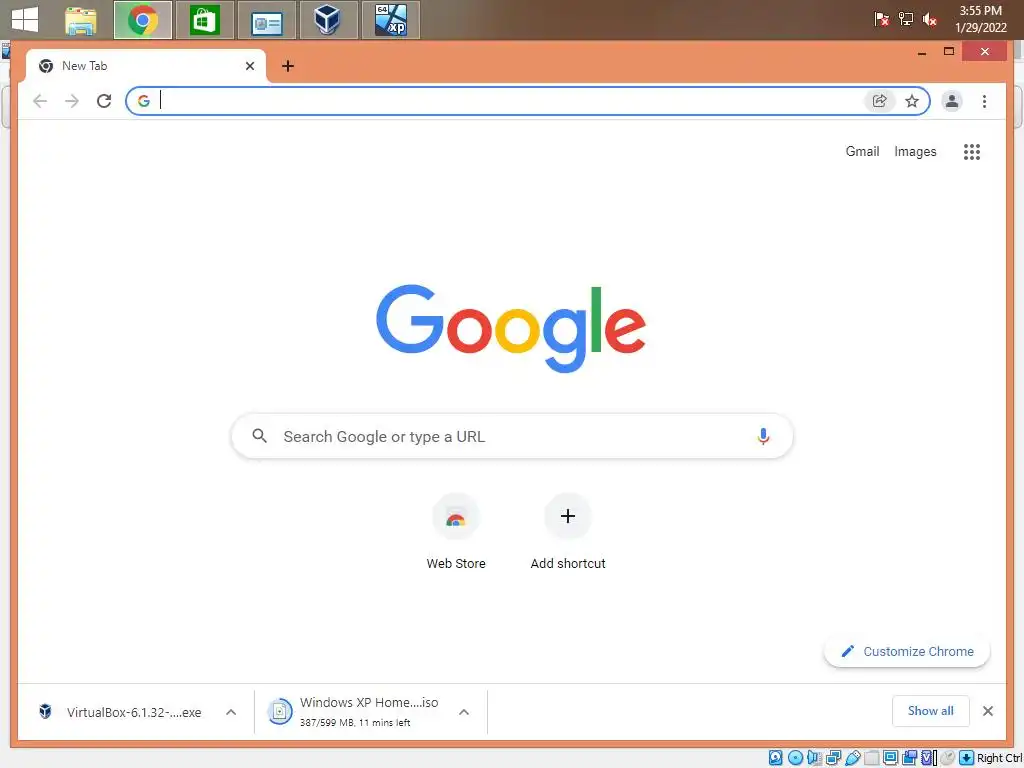Expand options for VirtualBox exe download
Screen dimensions: 1024x768
pos(231,712)
